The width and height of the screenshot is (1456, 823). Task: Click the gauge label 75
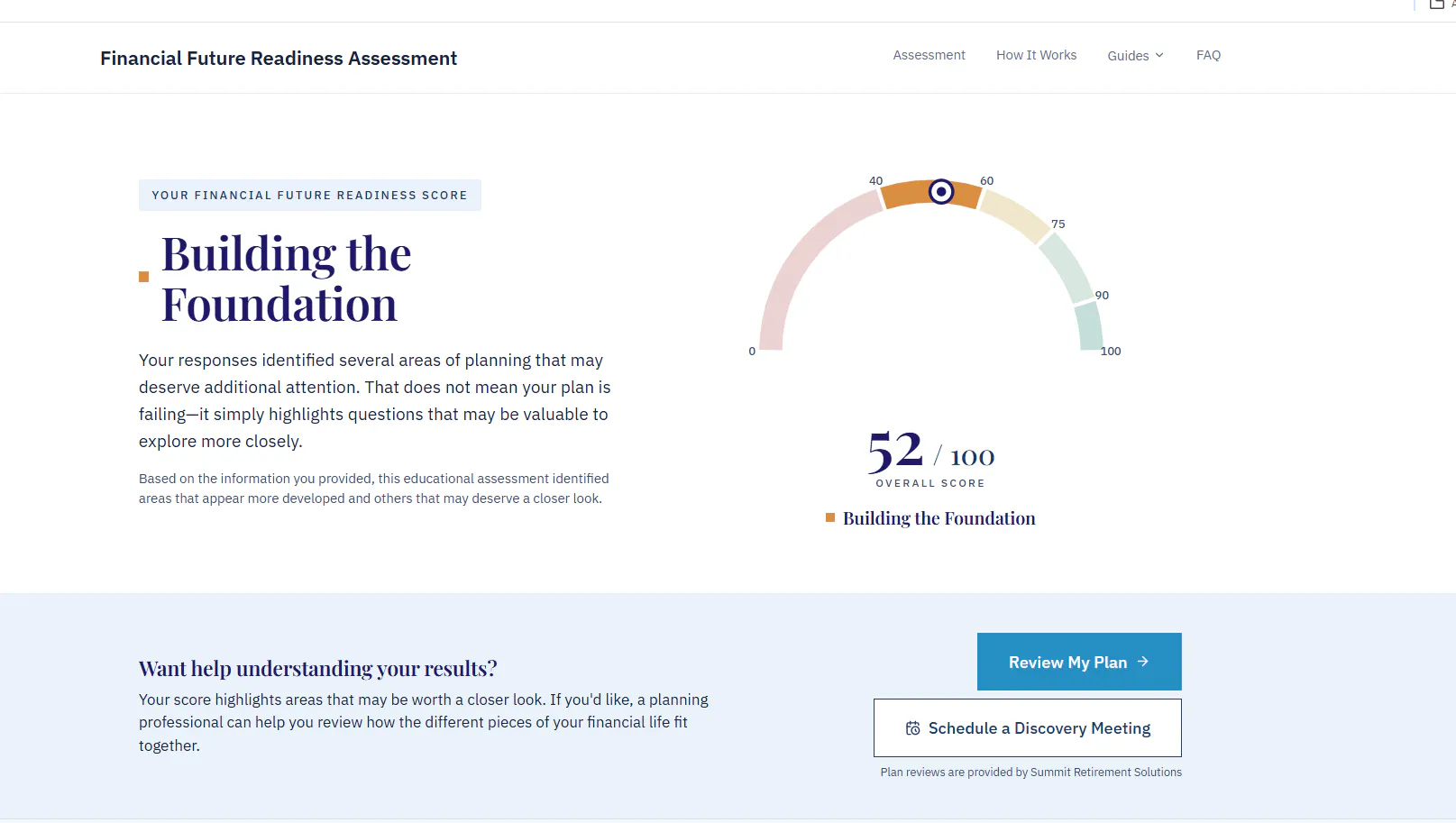coord(1058,224)
